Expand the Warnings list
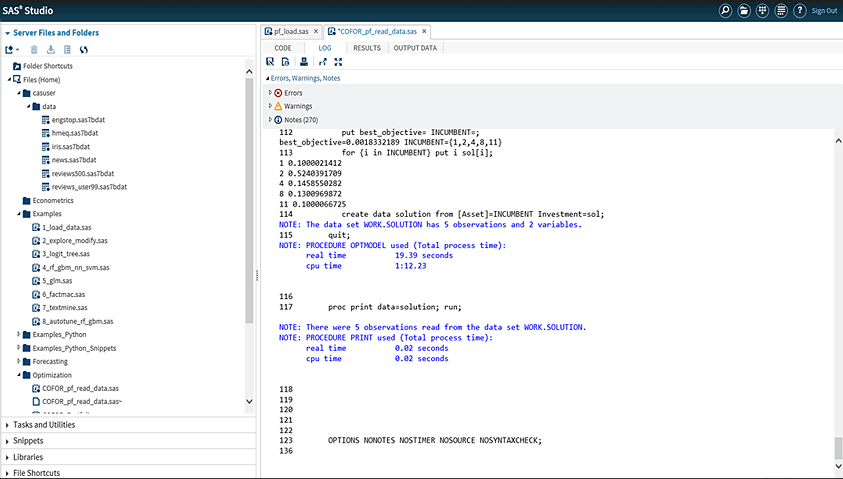This screenshot has height=479, width=843. 270,106
